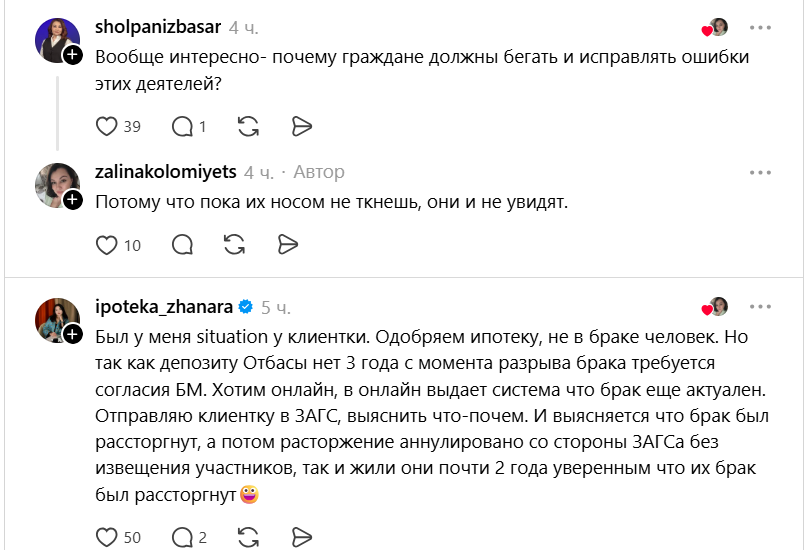The width and height of the screenshot is (805, 550).
Task: Open more options for sholpanizbasar's comment
Action: pyautogui.click(x=760, y=28)
